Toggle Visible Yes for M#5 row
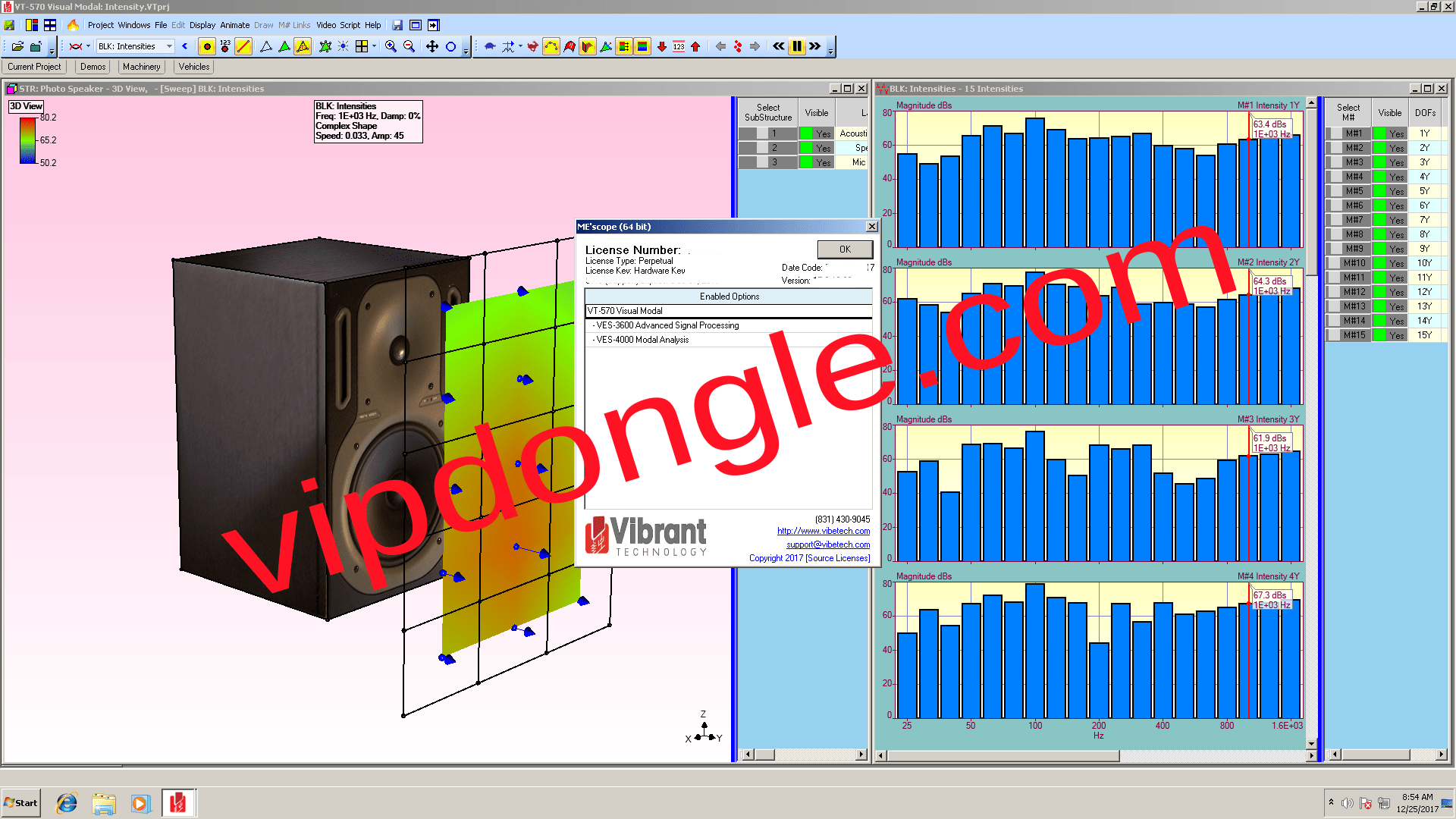The image size is (1456, 819). [x=1390, y=191]
